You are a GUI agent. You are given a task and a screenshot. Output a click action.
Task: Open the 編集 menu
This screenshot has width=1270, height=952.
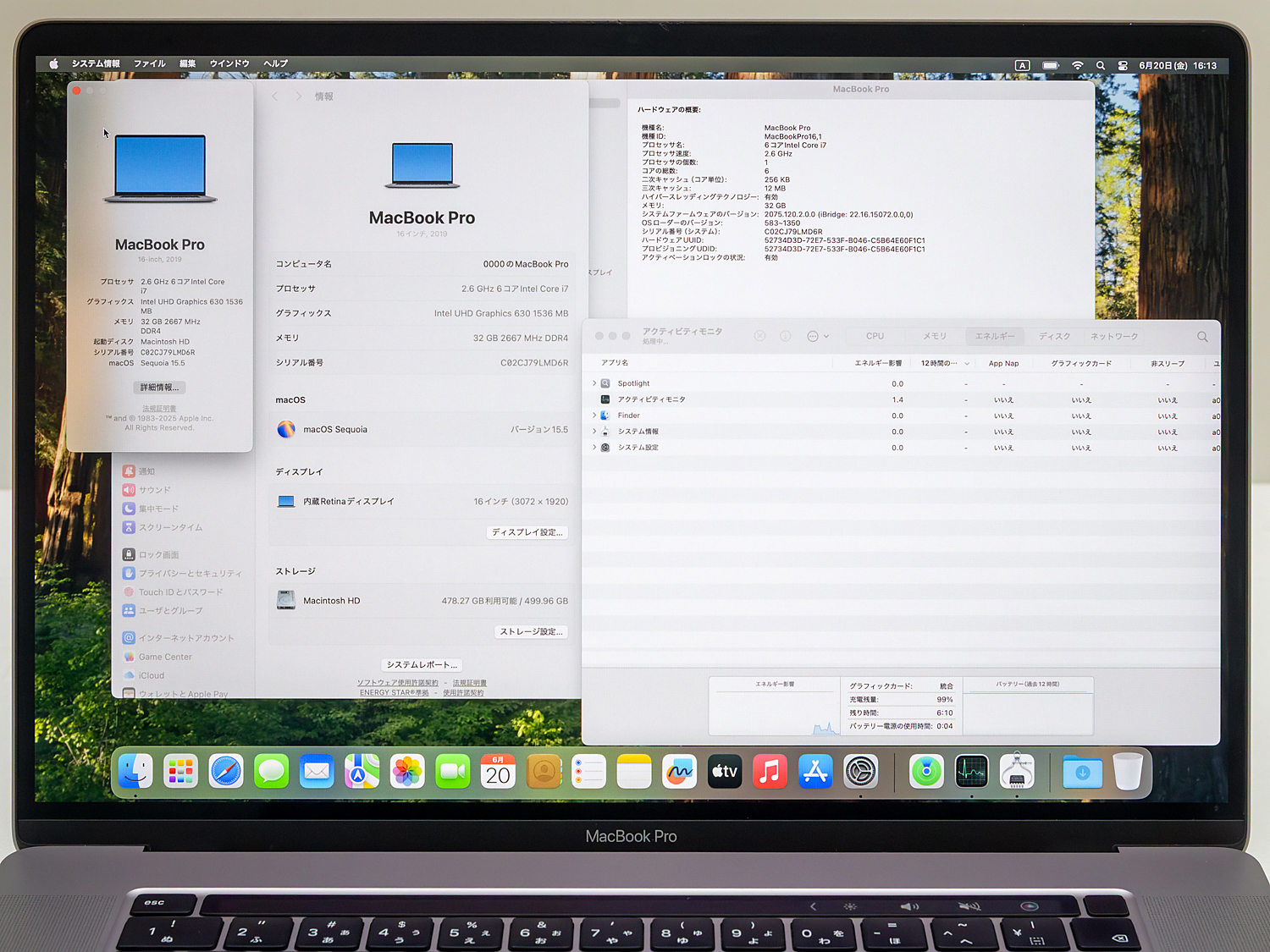[x=188, y=63]
